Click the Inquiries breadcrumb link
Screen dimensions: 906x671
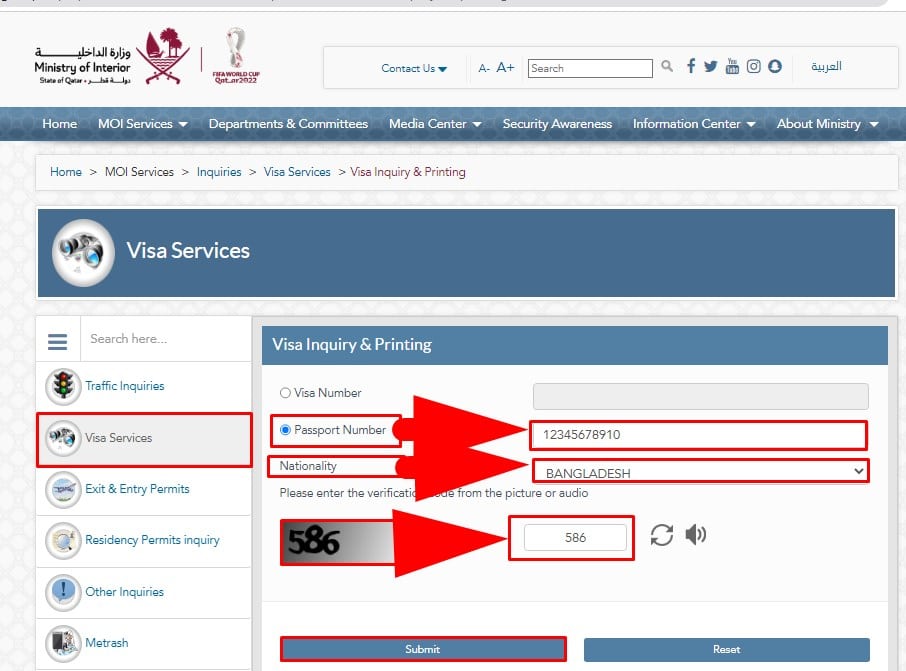coord(219,172)
